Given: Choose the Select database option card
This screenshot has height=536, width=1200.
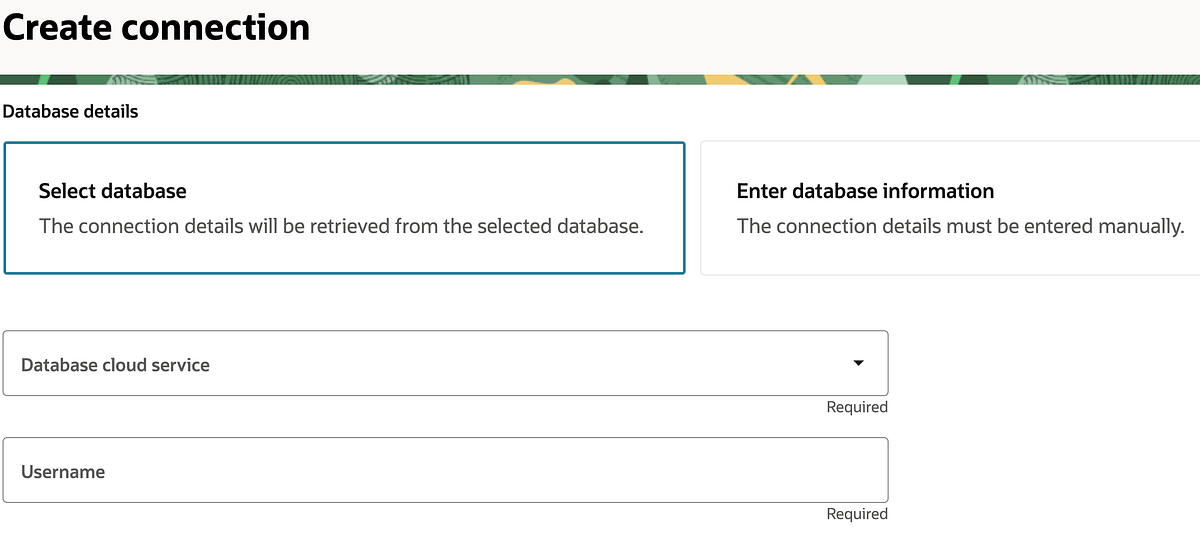Looking at the screenshot, I should pos(344,208).
